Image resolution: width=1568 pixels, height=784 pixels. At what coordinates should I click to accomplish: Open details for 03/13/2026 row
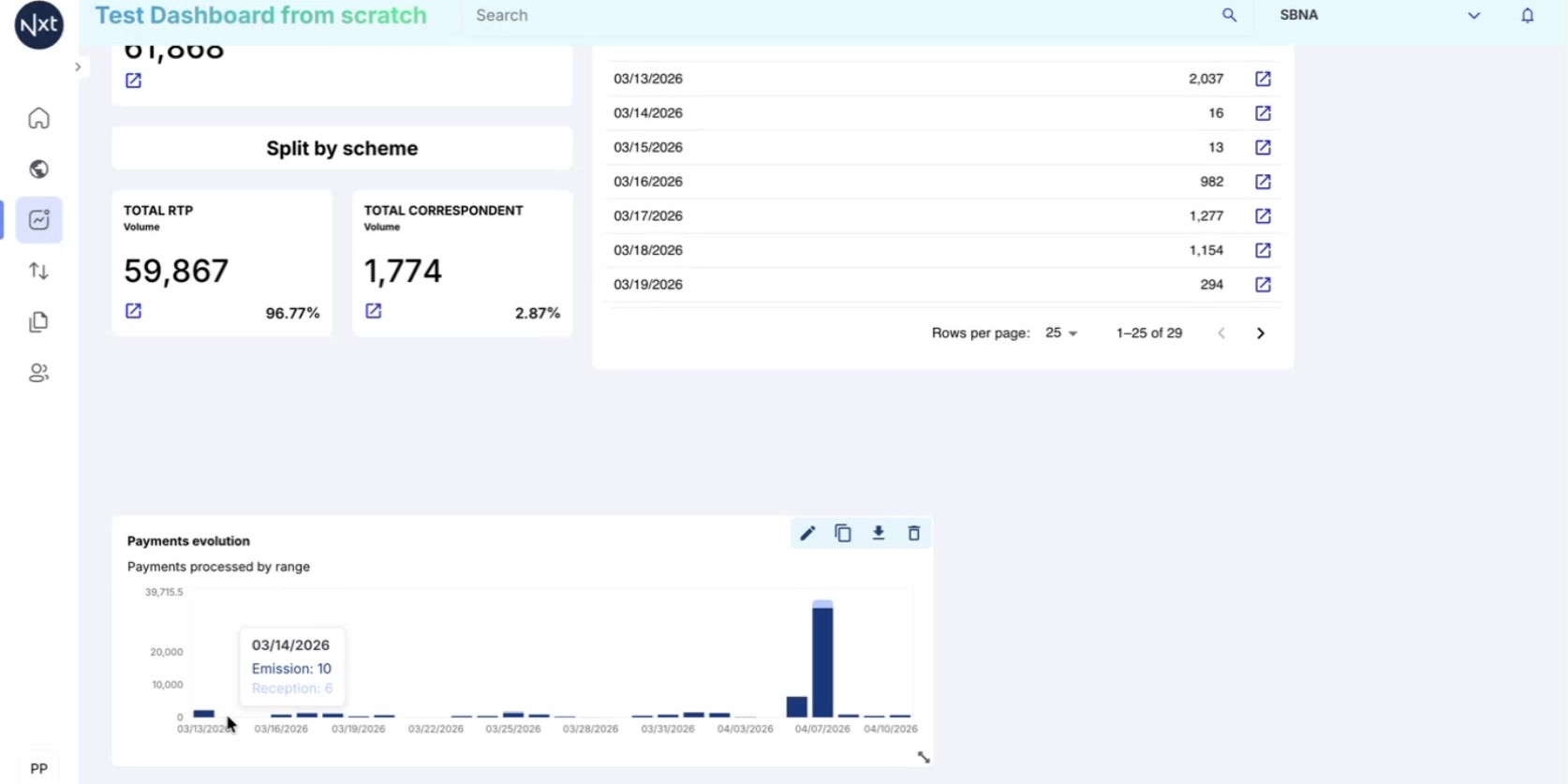[1263, 79]
